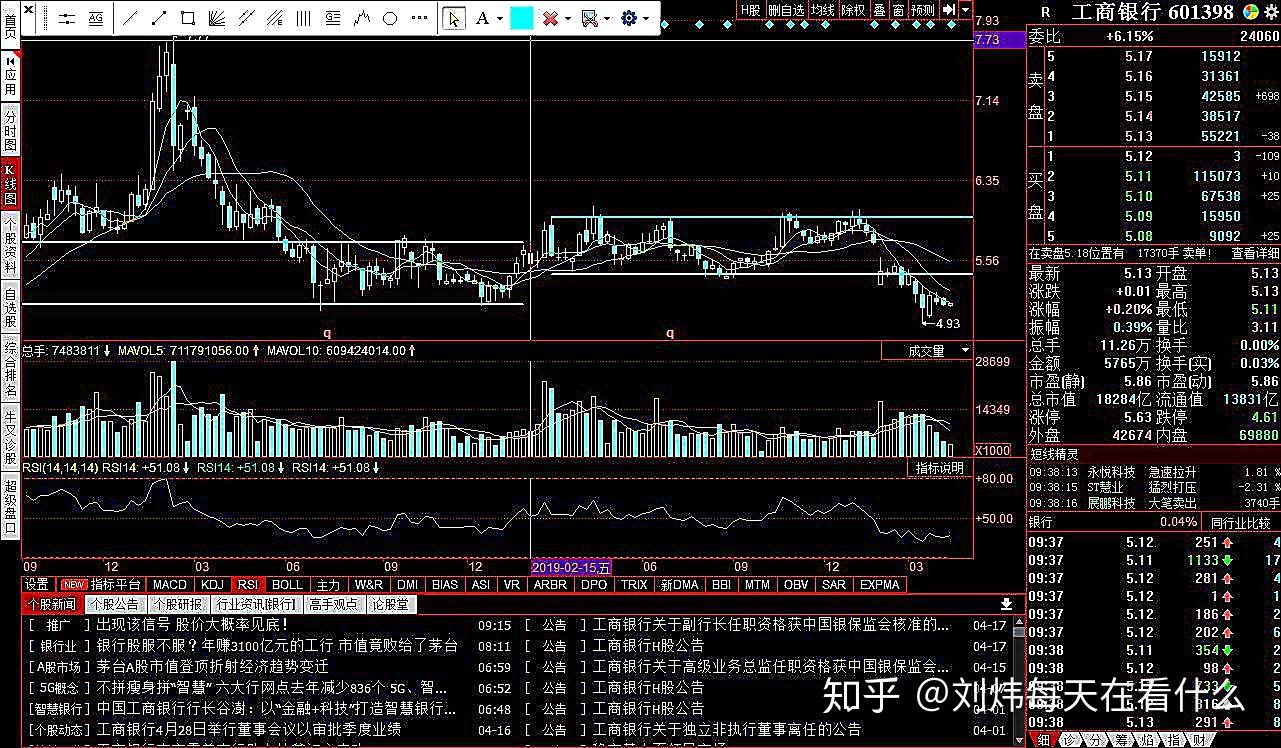Toggle the 叠 overlay option
This screenshot has width=1281, height=748.
879,10
